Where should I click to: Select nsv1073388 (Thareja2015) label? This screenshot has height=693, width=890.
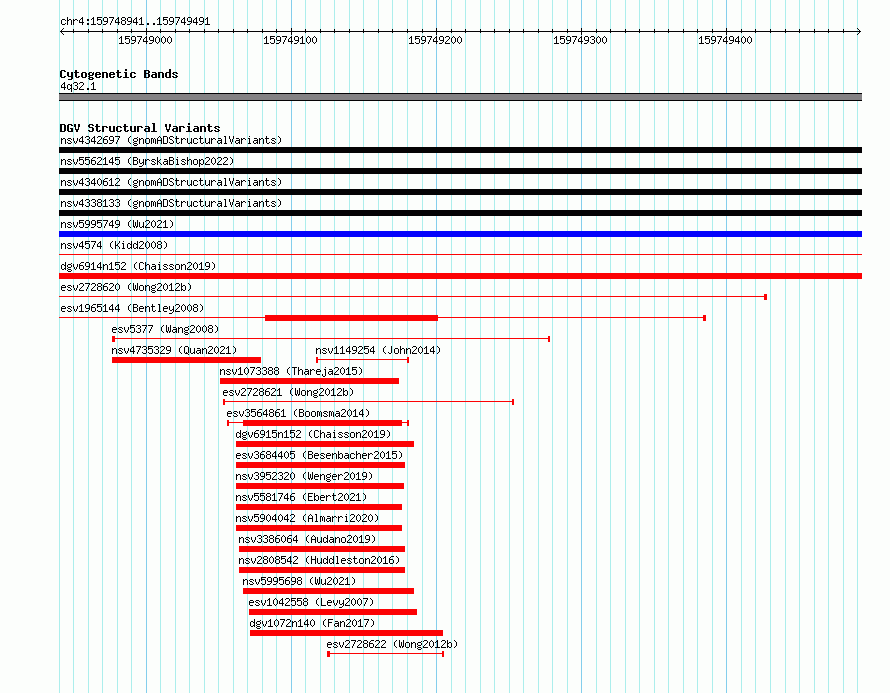(x=291, y=371)
